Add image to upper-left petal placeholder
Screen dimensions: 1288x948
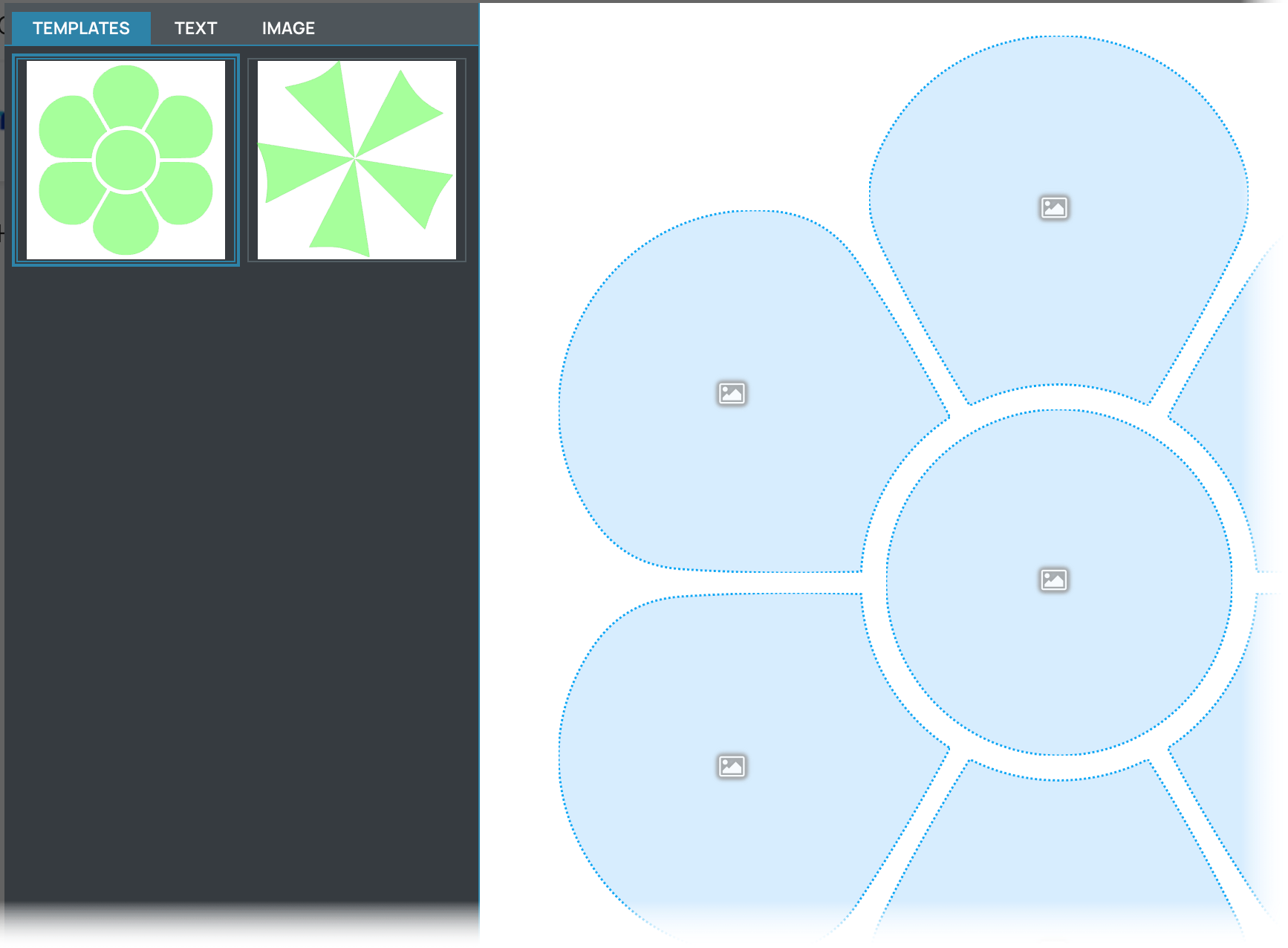point(732,393)
